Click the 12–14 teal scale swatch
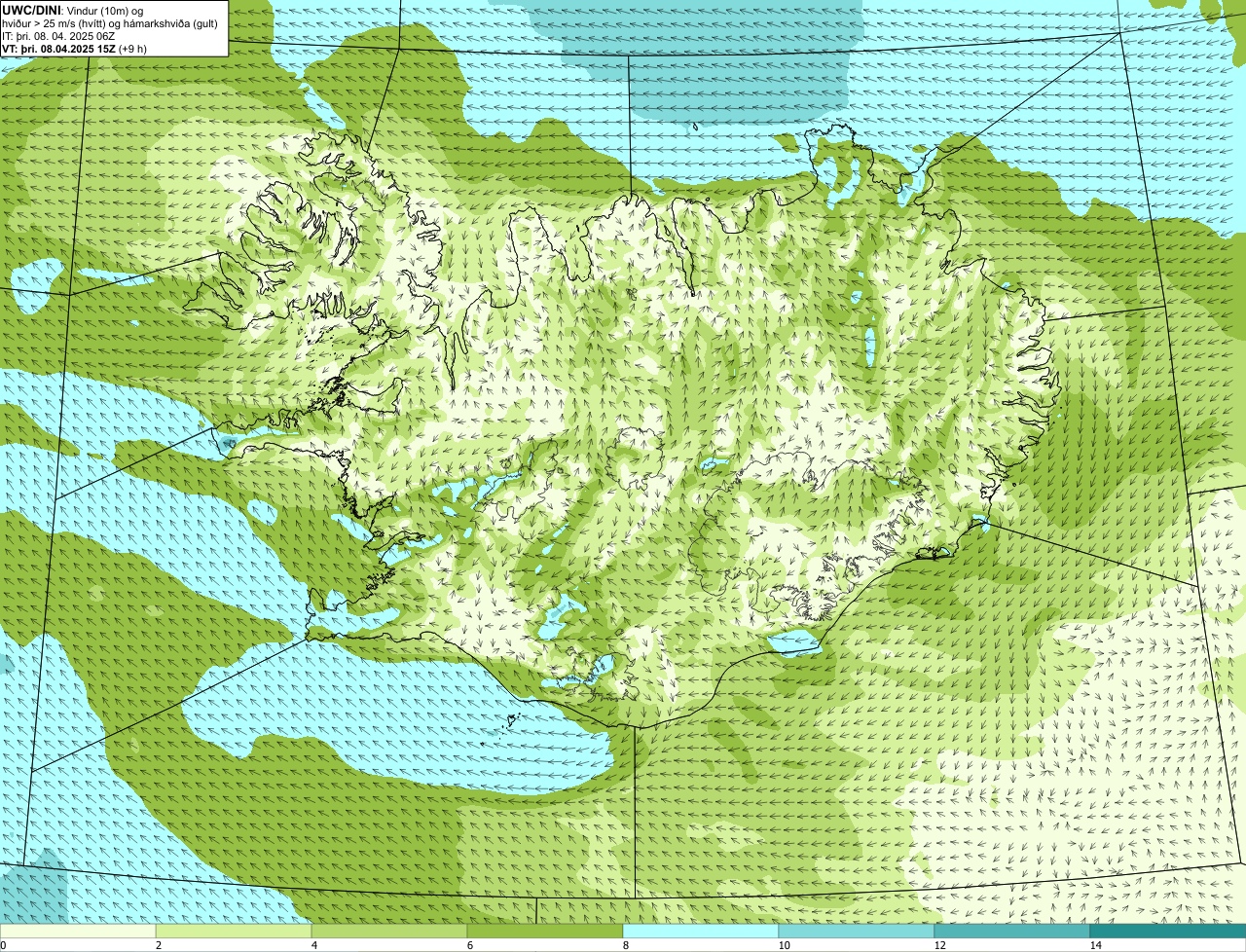The width and height of the screenshot is (1246, 952). (1012, 931)
